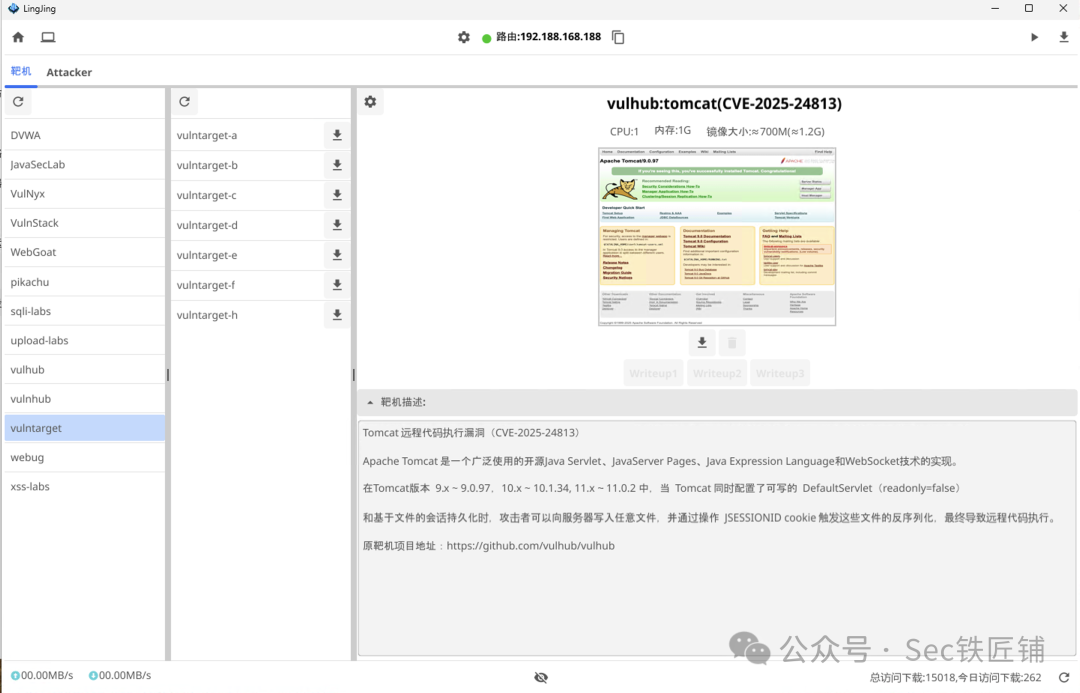The image size is (1080, 693).
Task: Switch to the Attacker tab
Action: point(68,71)
